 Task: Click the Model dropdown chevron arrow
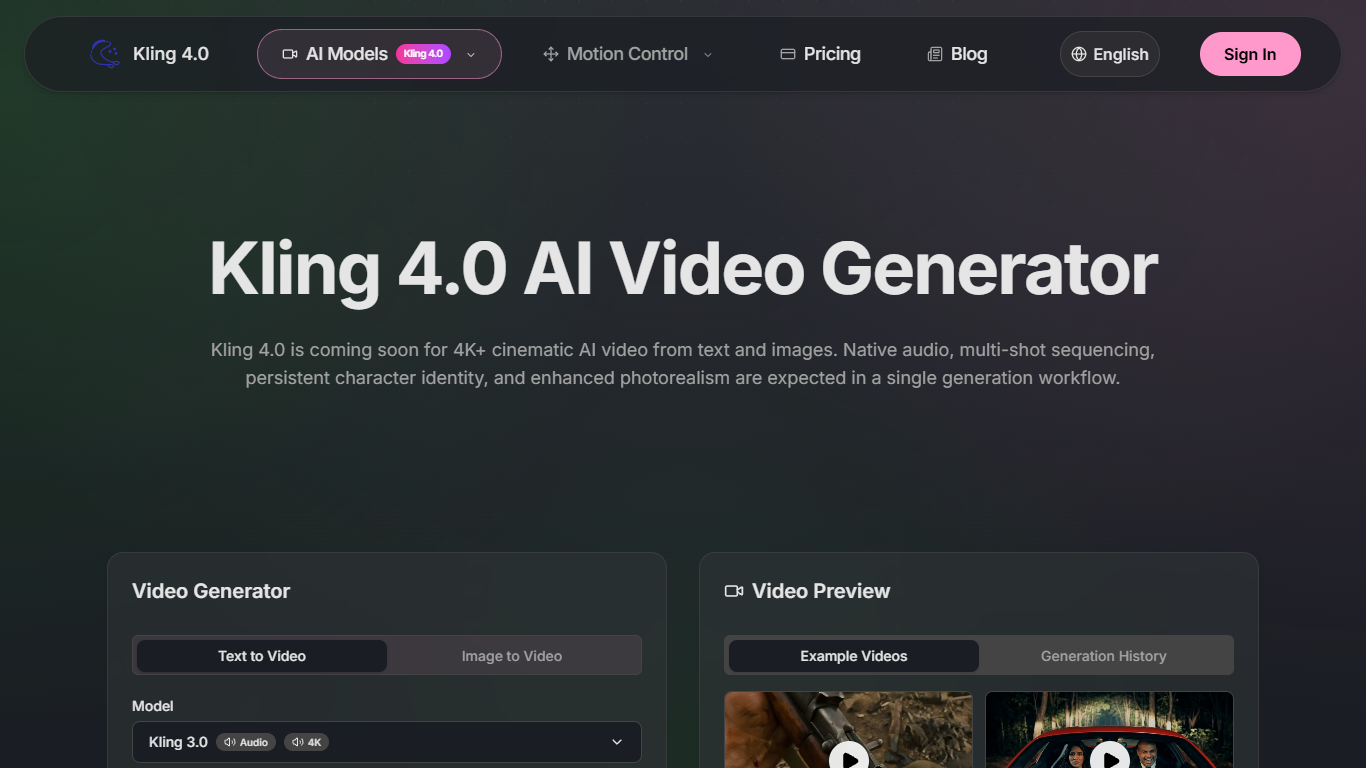point(617,742)
